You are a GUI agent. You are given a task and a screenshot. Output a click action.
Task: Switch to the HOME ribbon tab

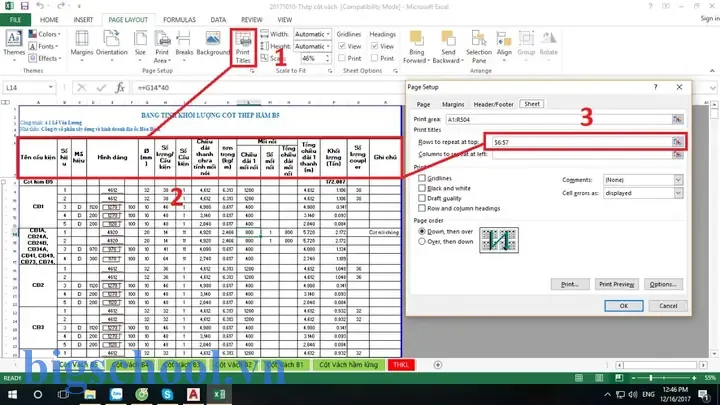[x=49, y=20]
